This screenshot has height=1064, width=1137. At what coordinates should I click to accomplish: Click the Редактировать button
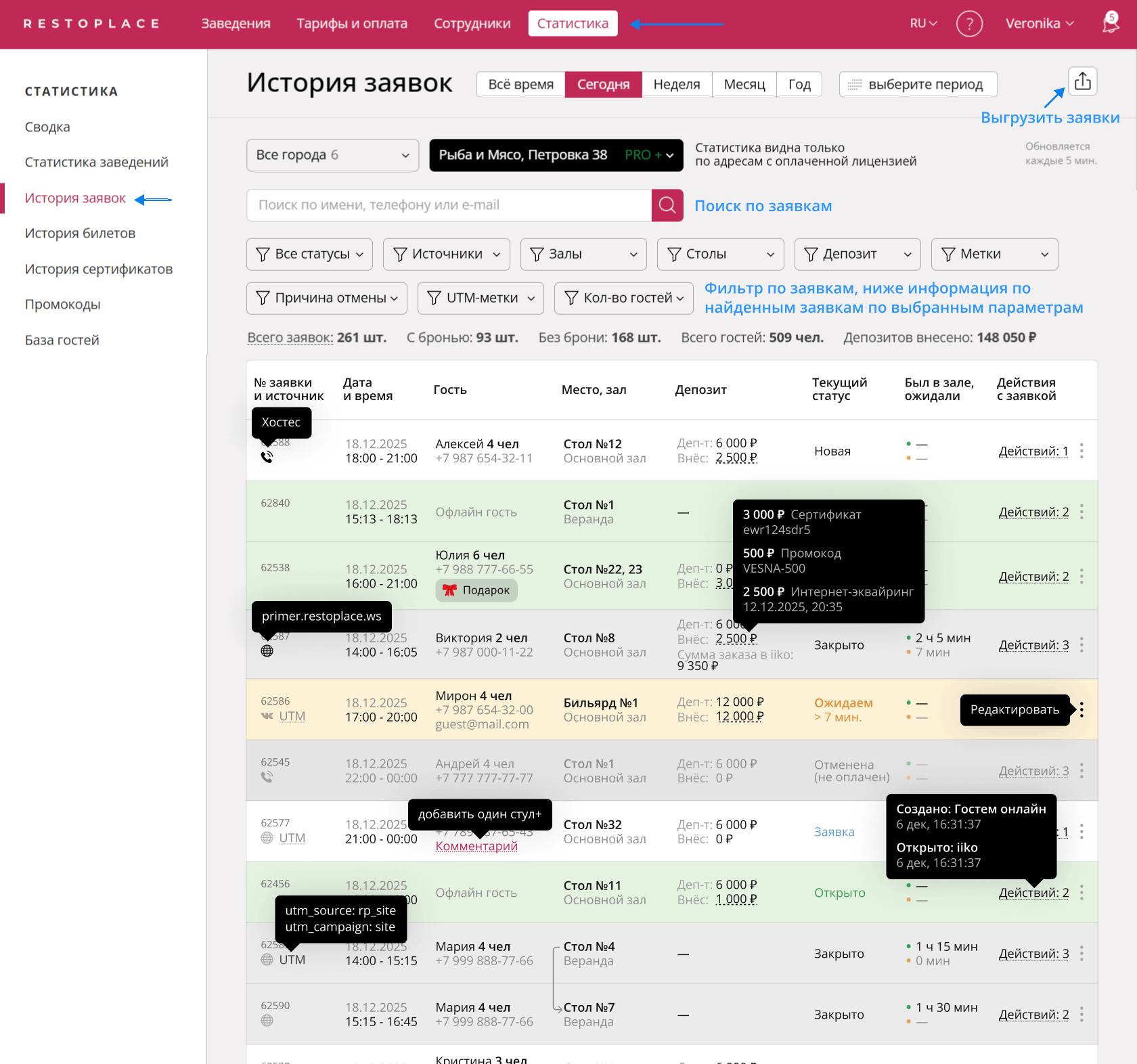[1014, 709]
